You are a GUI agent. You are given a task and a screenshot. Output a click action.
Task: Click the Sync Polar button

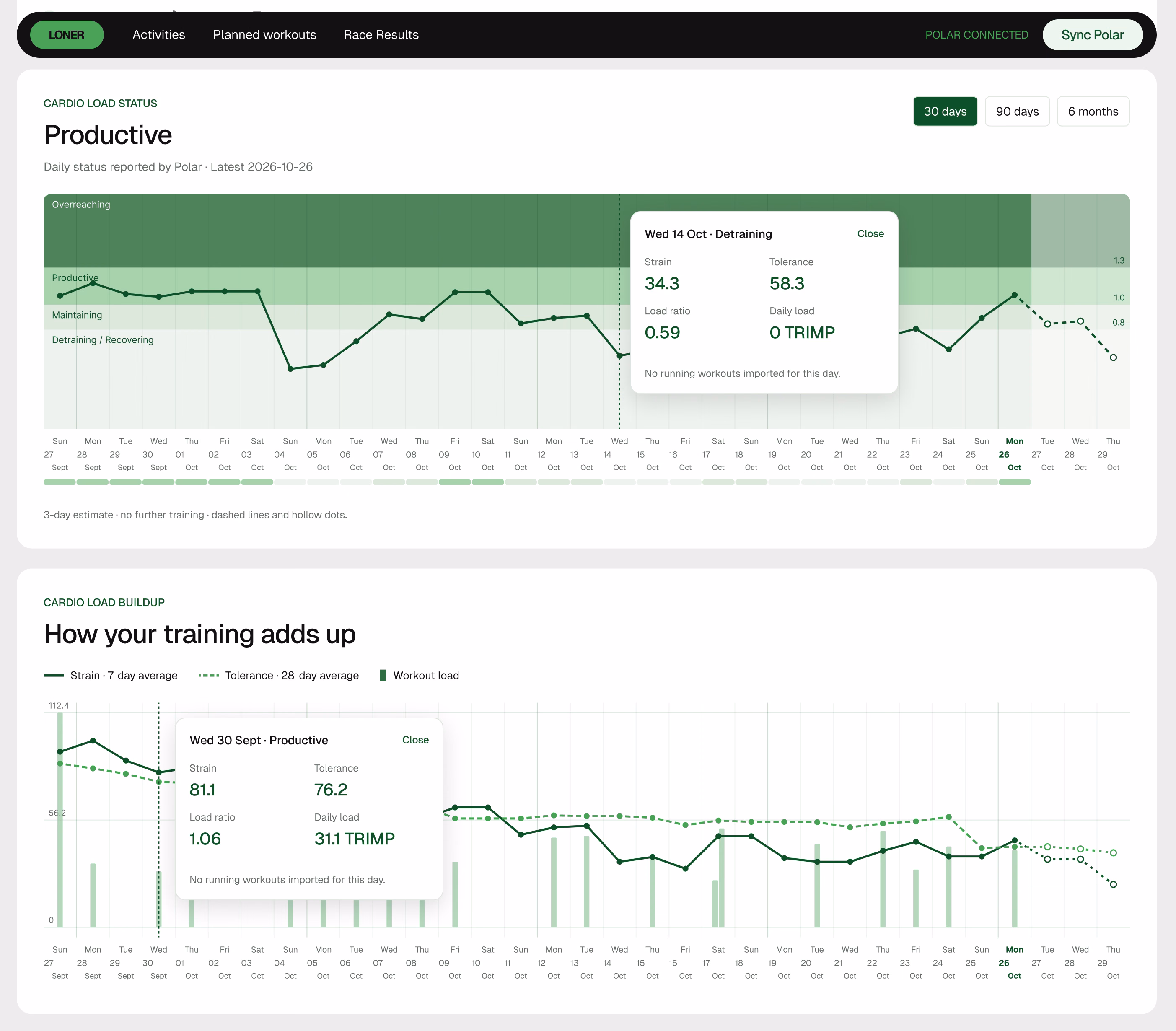pos(1092,35)
